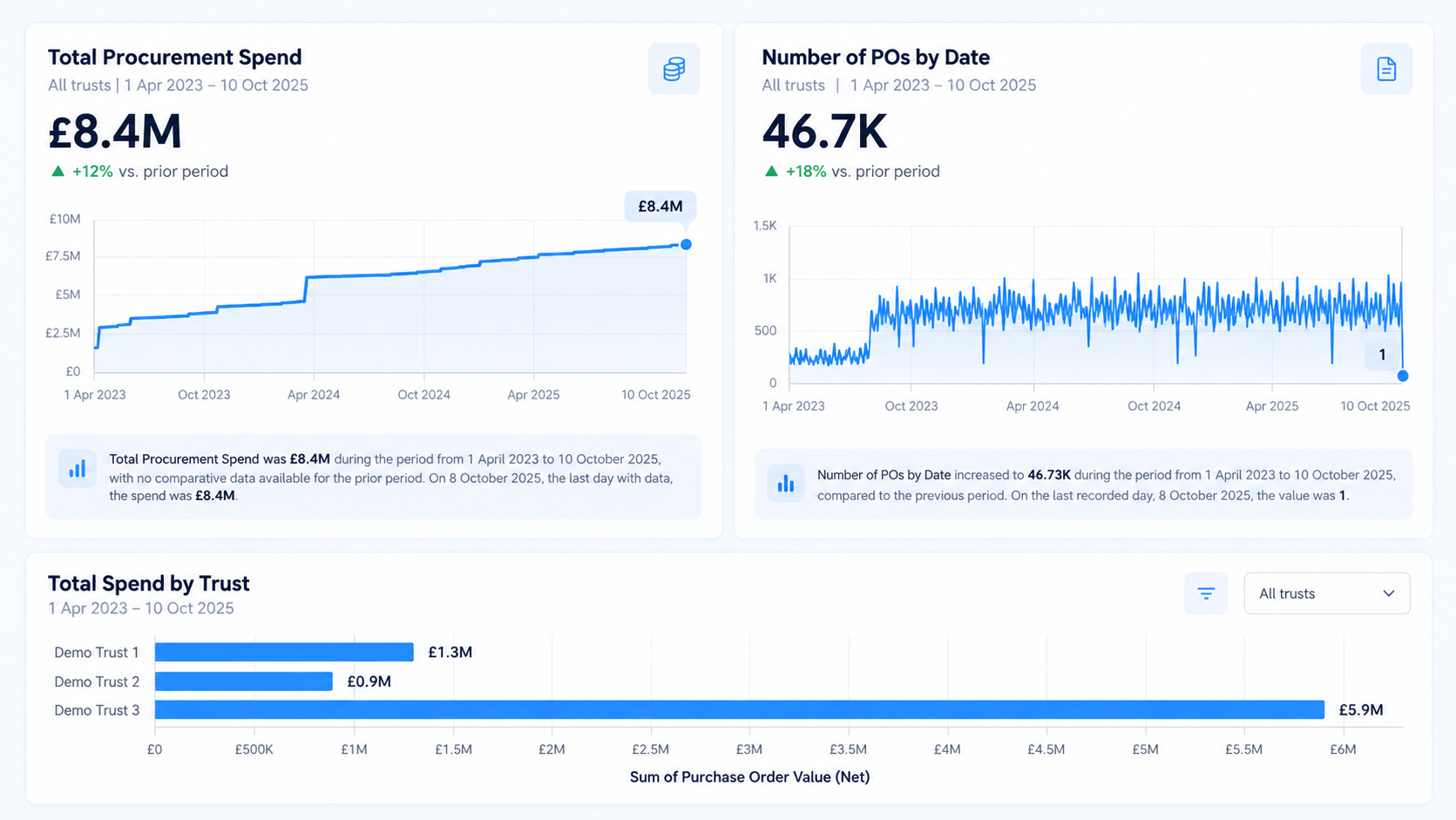
Task: Click the green up arrow next to +18%
Action: (x=771, y=172)
